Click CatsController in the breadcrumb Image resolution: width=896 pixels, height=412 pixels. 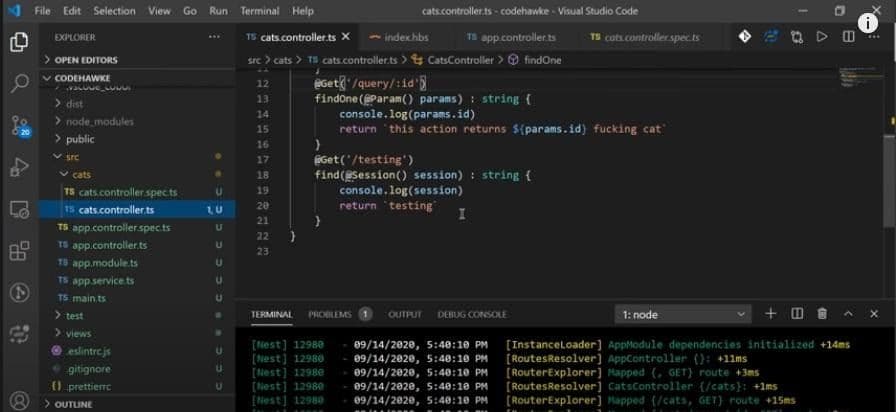460,60
